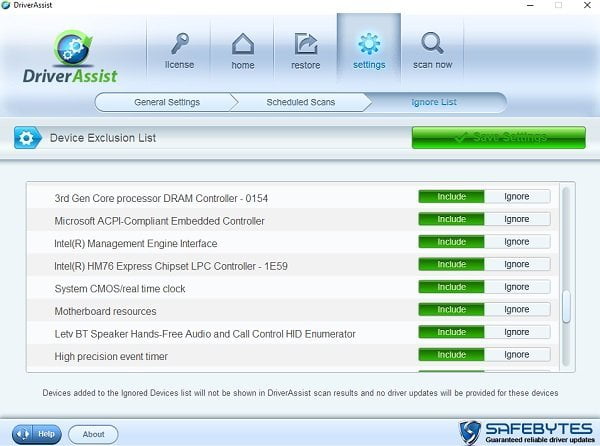Start scan now magnifier icon
This screenshot has height=446, width=600.
432,43
